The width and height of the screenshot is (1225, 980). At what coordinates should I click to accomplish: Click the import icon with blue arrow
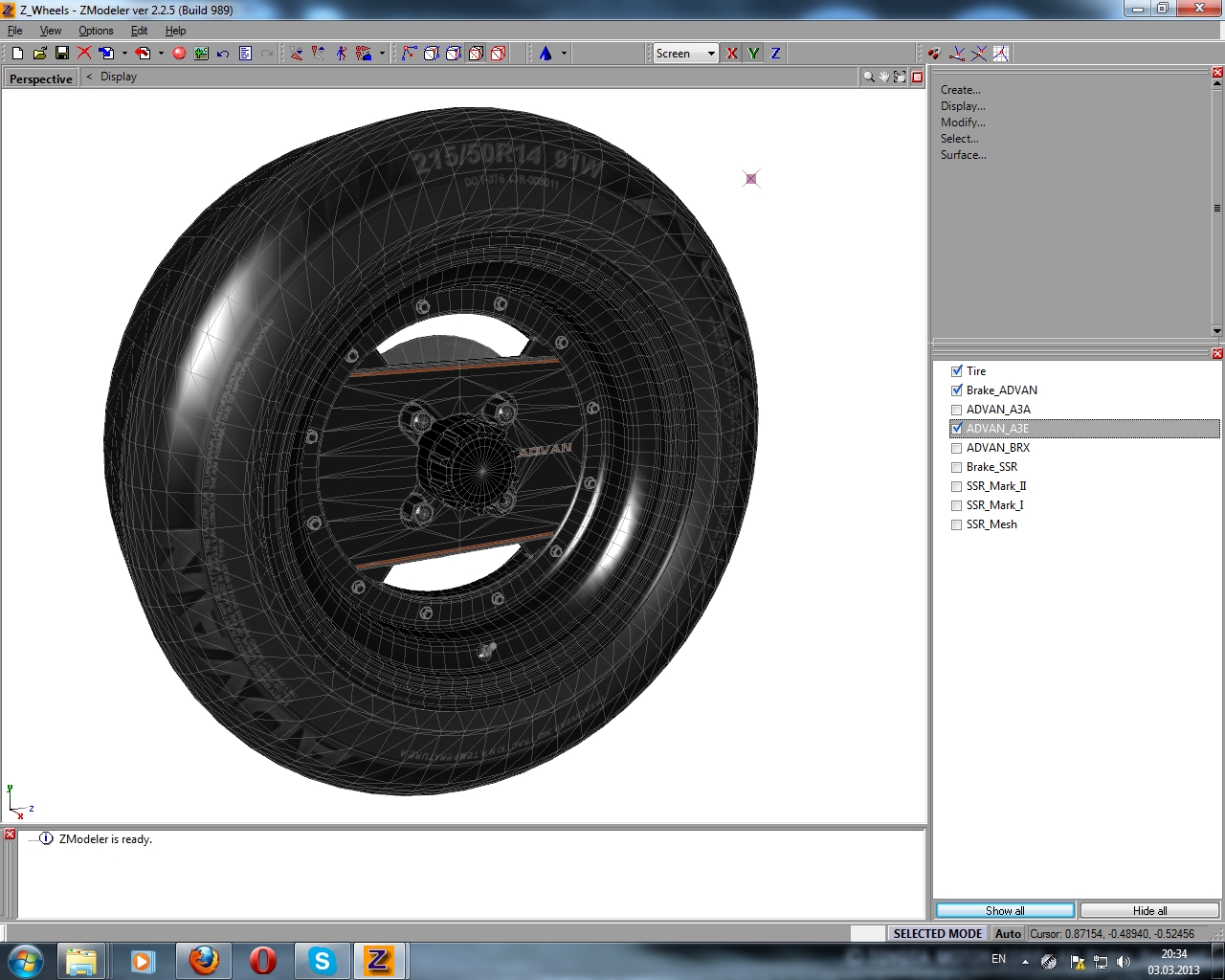[107, 54]
